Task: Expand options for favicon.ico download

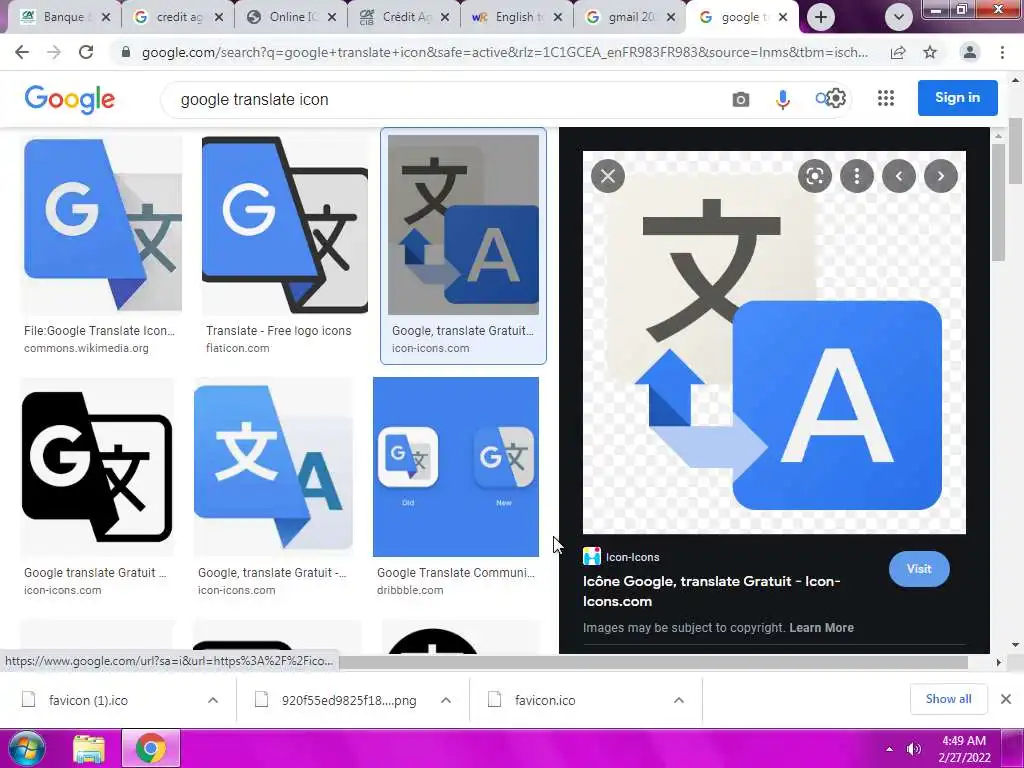Action: pyautogui.click(x=679, y=700)
